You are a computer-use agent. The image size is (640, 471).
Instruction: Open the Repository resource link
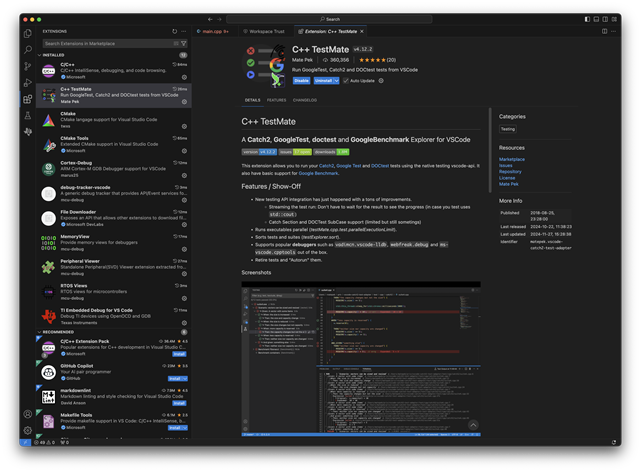(x=510, y=172)
